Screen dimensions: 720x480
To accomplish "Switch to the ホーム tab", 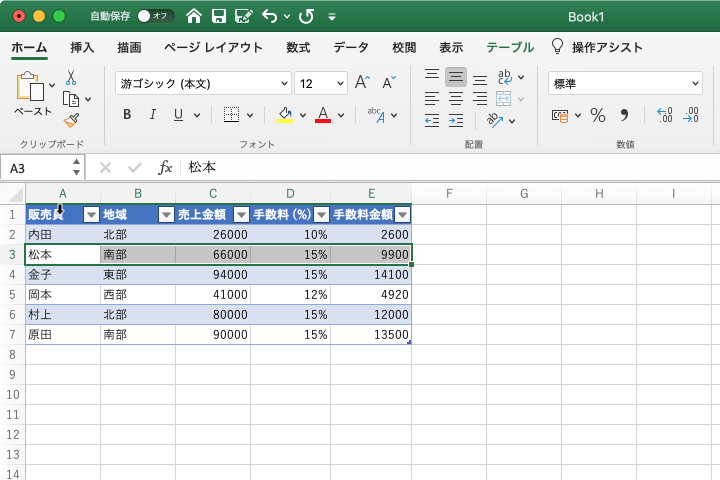I will [29, 47].
